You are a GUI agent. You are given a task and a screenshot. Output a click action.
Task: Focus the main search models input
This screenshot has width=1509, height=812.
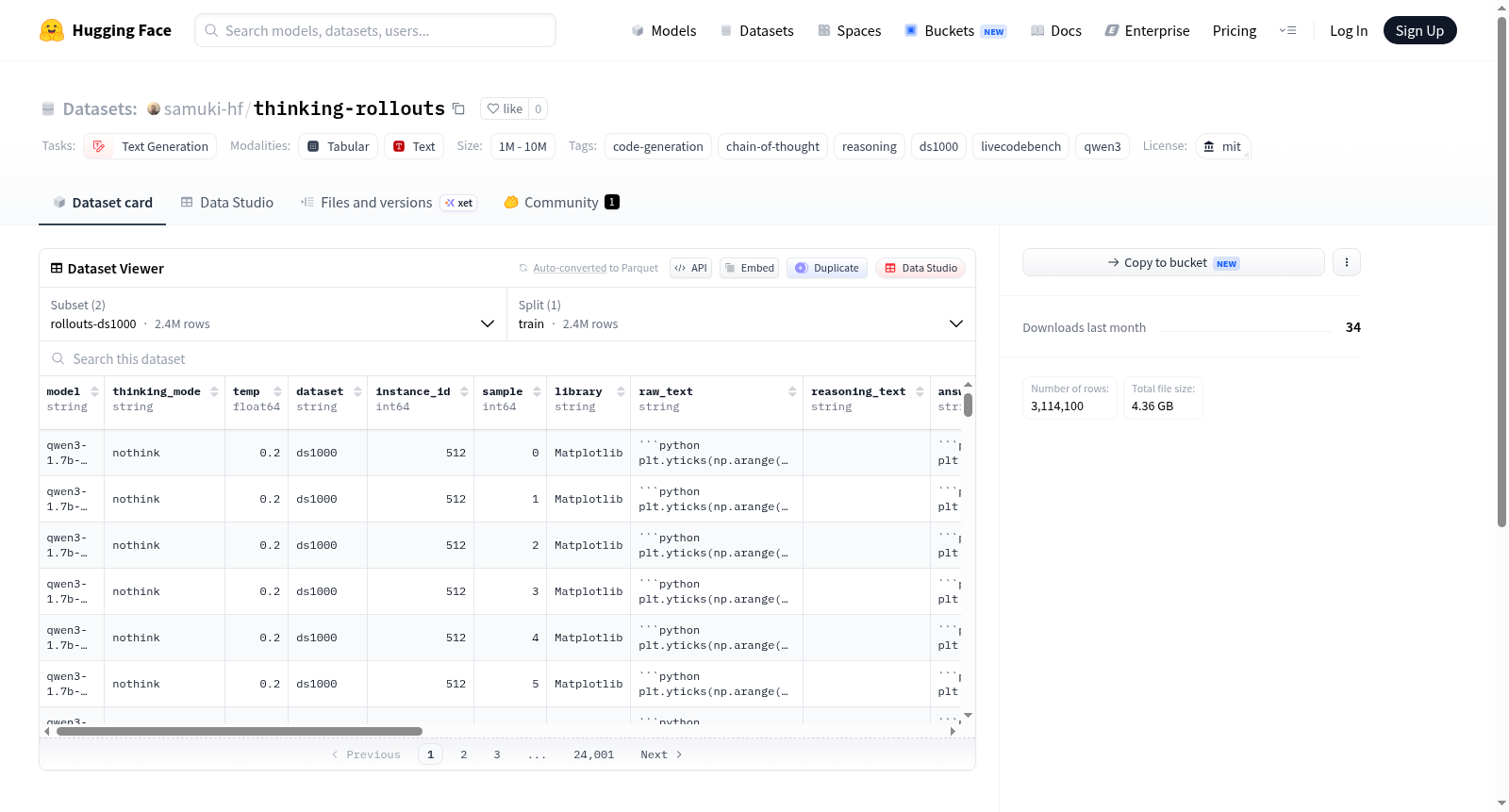(x=375, y=30)
